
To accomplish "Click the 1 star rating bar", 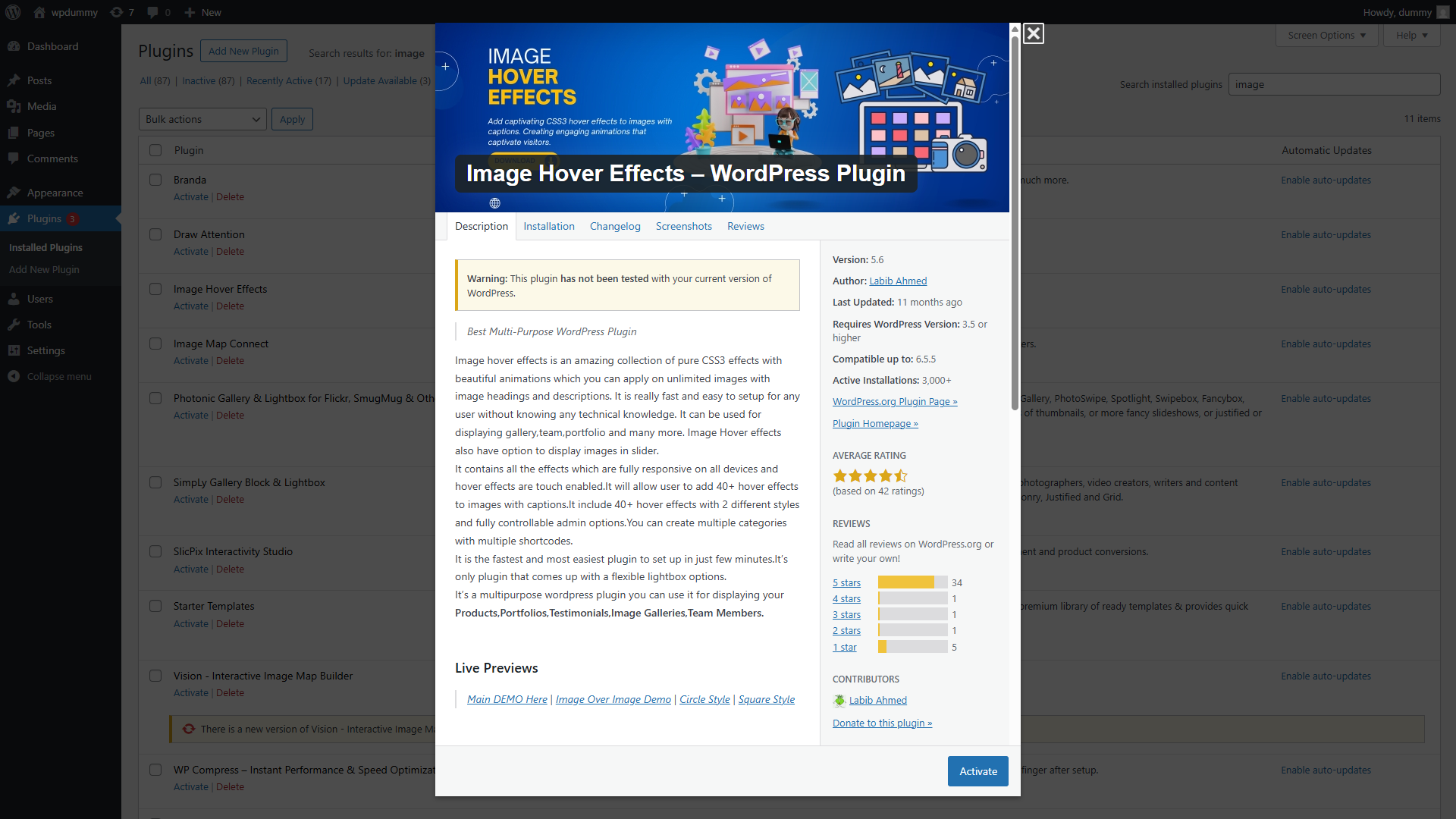I will pyautogui.click(x=913, y=647).
